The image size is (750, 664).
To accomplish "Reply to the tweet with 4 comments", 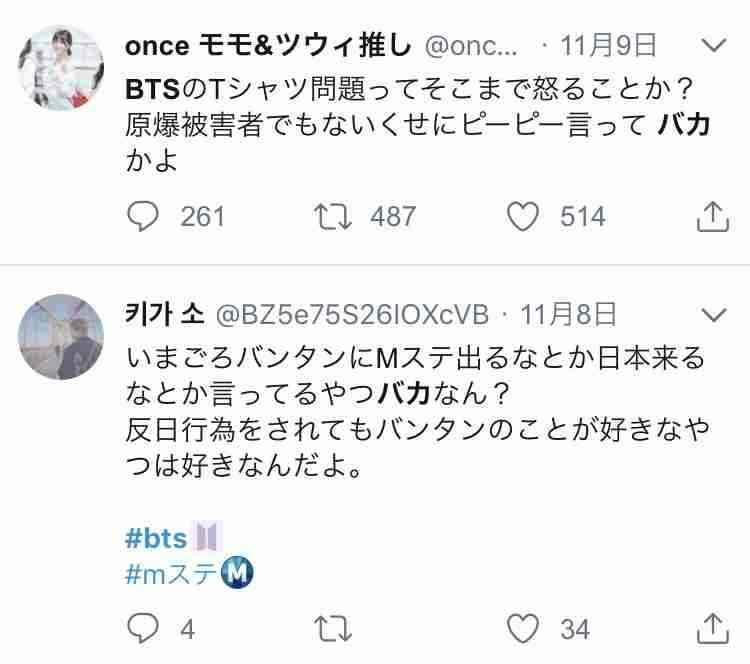I will tap(143, 628).
